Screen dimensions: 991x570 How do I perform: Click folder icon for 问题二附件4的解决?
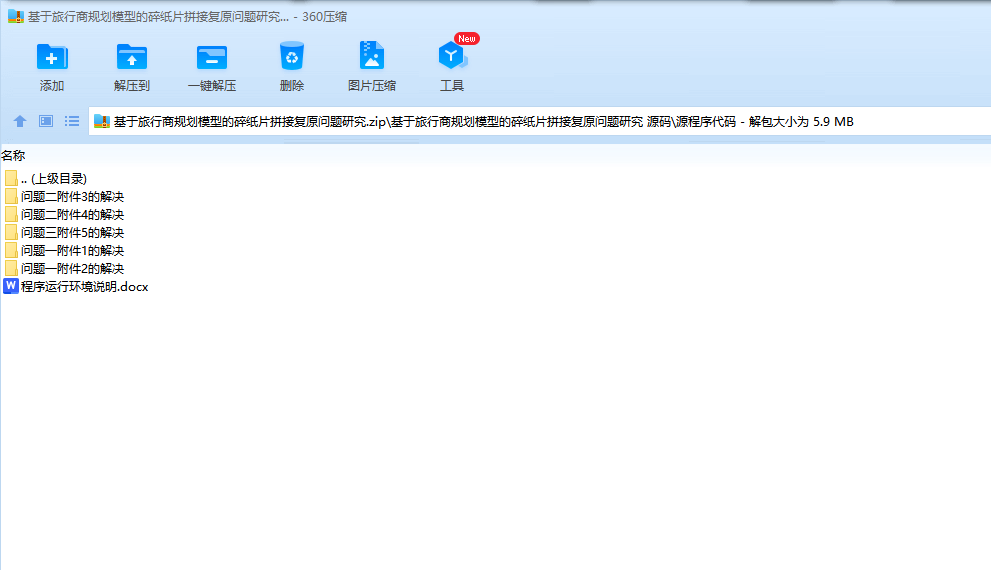11,214
